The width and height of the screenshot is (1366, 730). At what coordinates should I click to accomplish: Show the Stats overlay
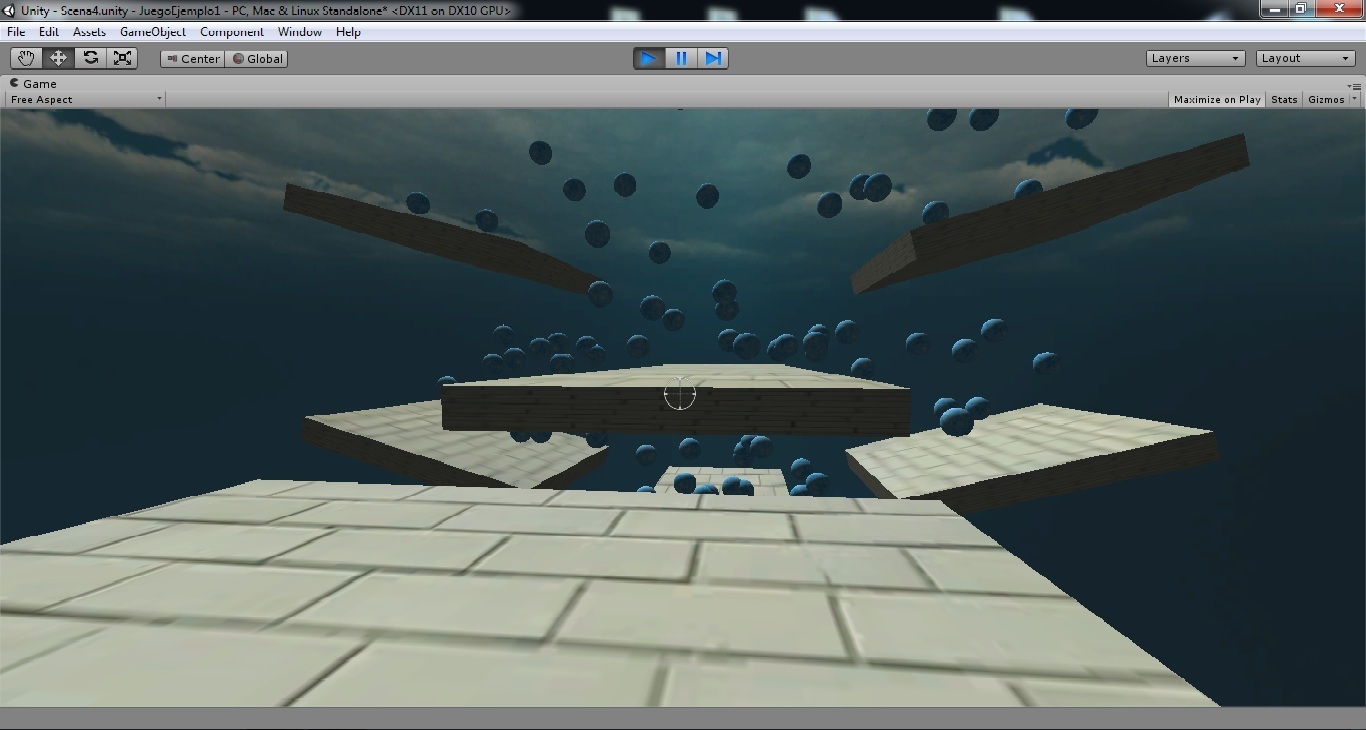tap(1284, 99)
